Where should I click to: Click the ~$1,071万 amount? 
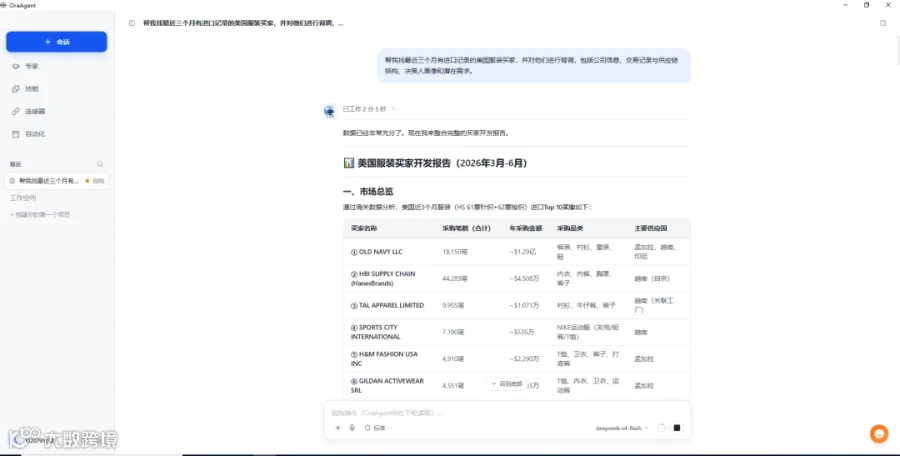point(524,306)
